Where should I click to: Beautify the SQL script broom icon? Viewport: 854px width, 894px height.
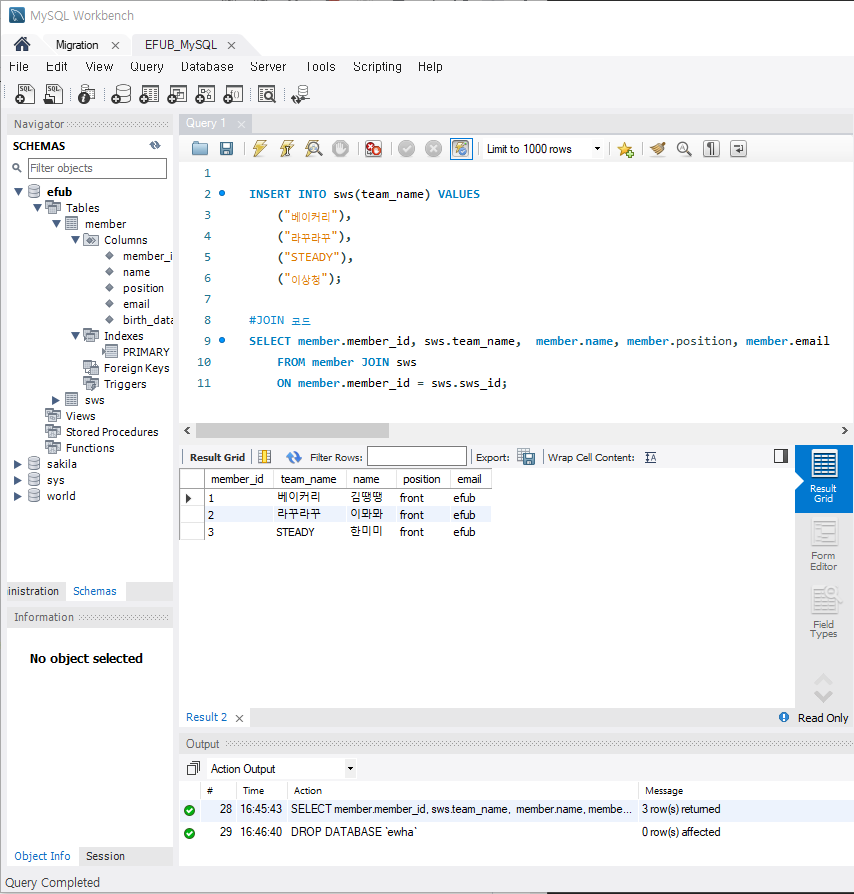[x=657, y=149]
